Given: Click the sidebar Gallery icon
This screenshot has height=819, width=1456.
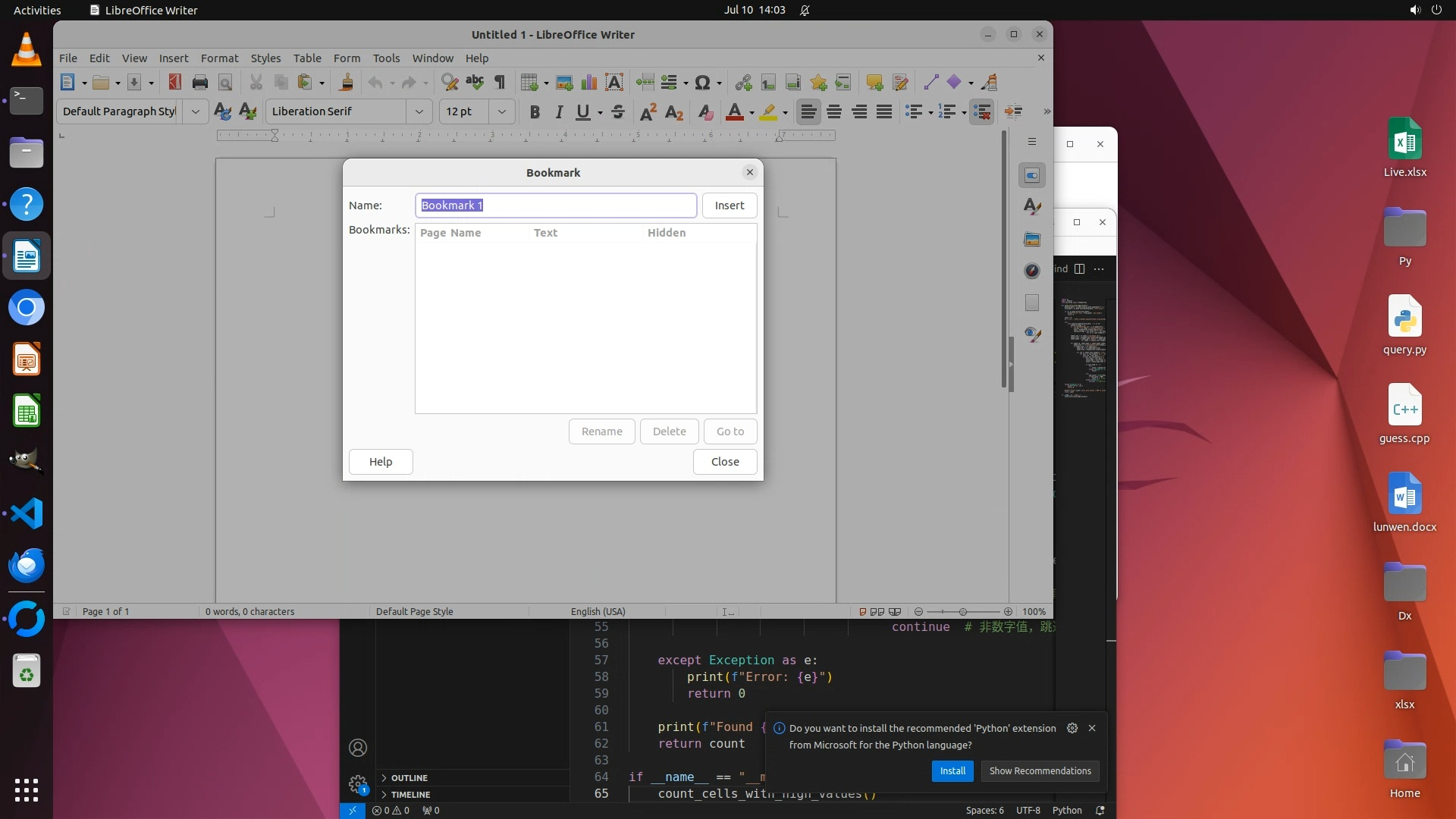Looking at the screenshot, I should [x=1032, y=239].
